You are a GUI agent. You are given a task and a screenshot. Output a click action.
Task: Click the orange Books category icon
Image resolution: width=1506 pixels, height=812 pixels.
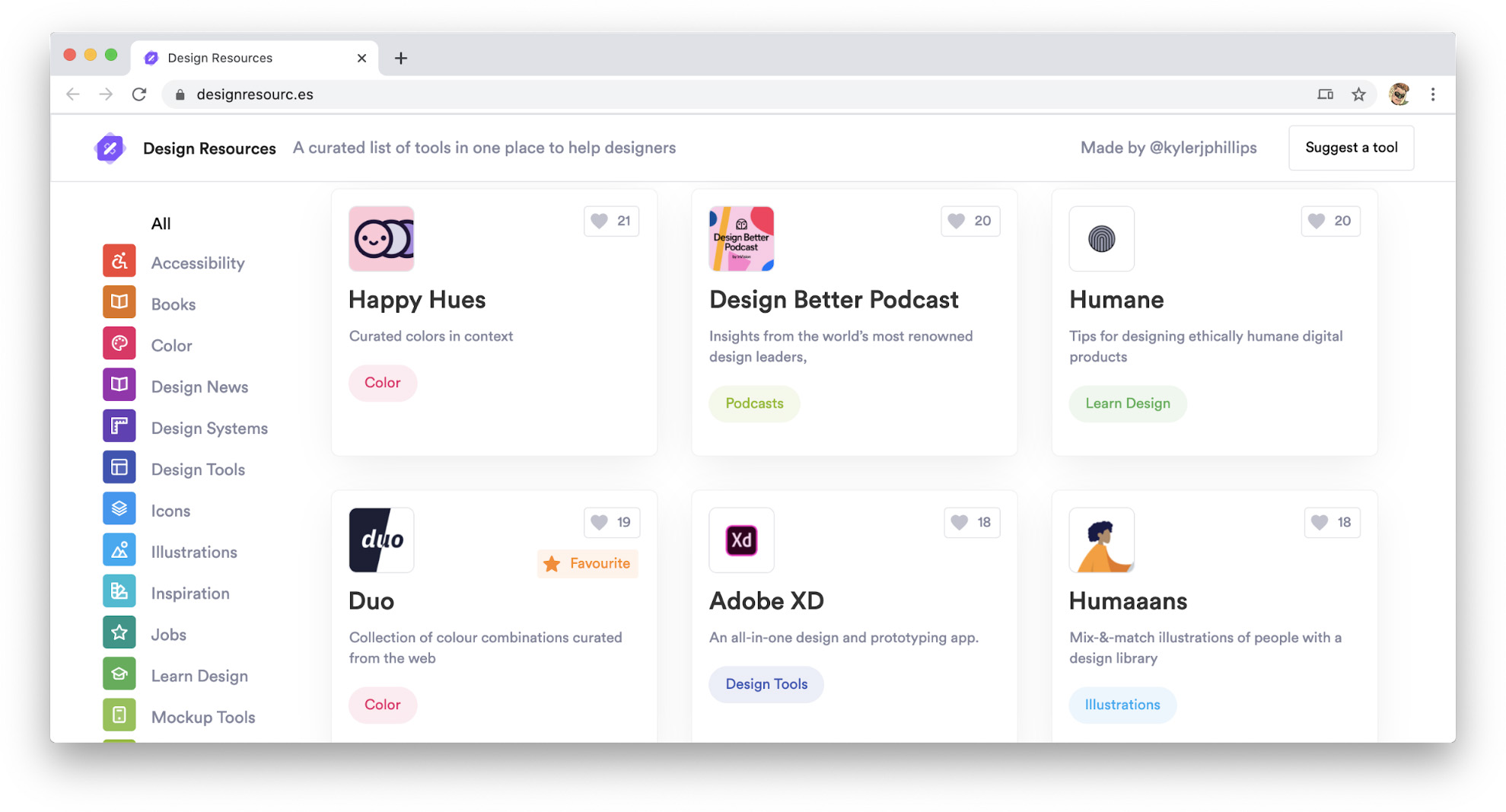point(119,302)
